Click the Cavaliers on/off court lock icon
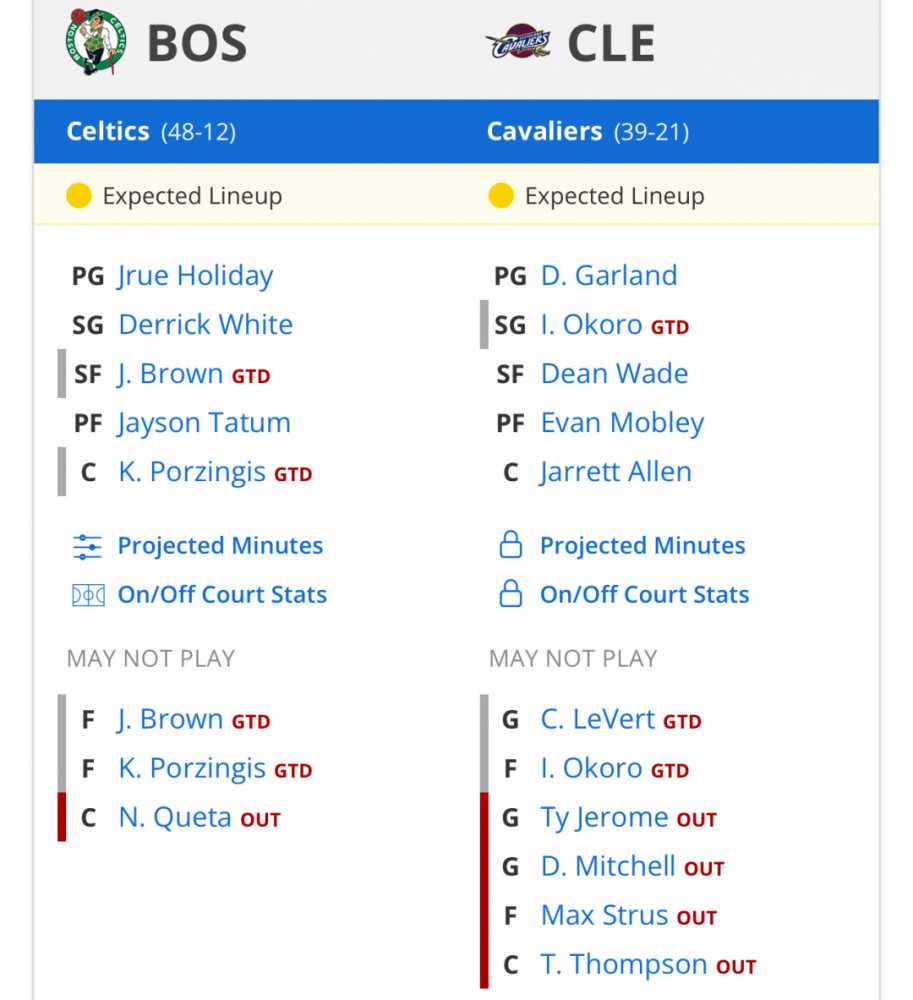 [510, 595]
